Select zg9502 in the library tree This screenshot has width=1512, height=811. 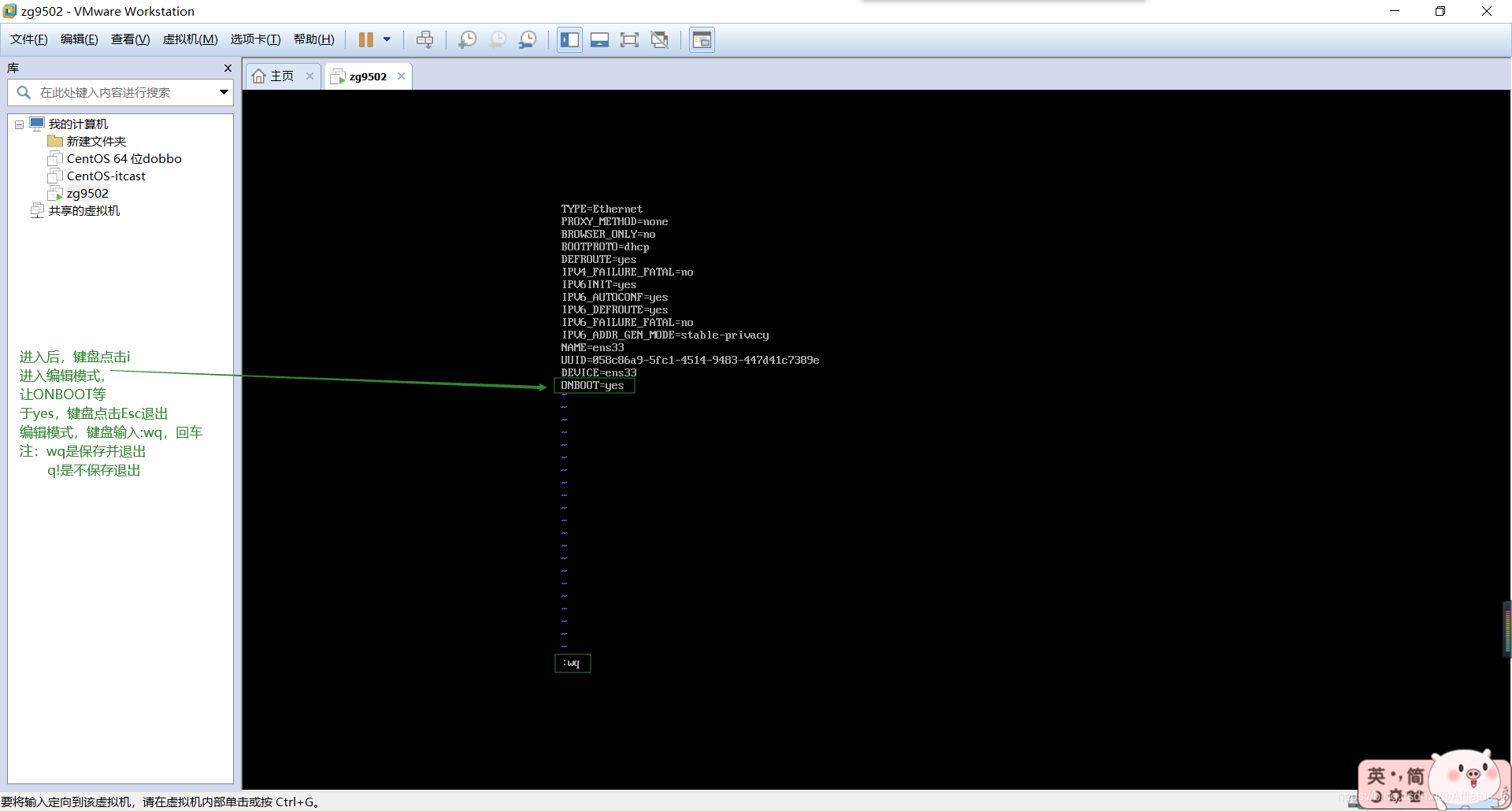click(87, 194)
